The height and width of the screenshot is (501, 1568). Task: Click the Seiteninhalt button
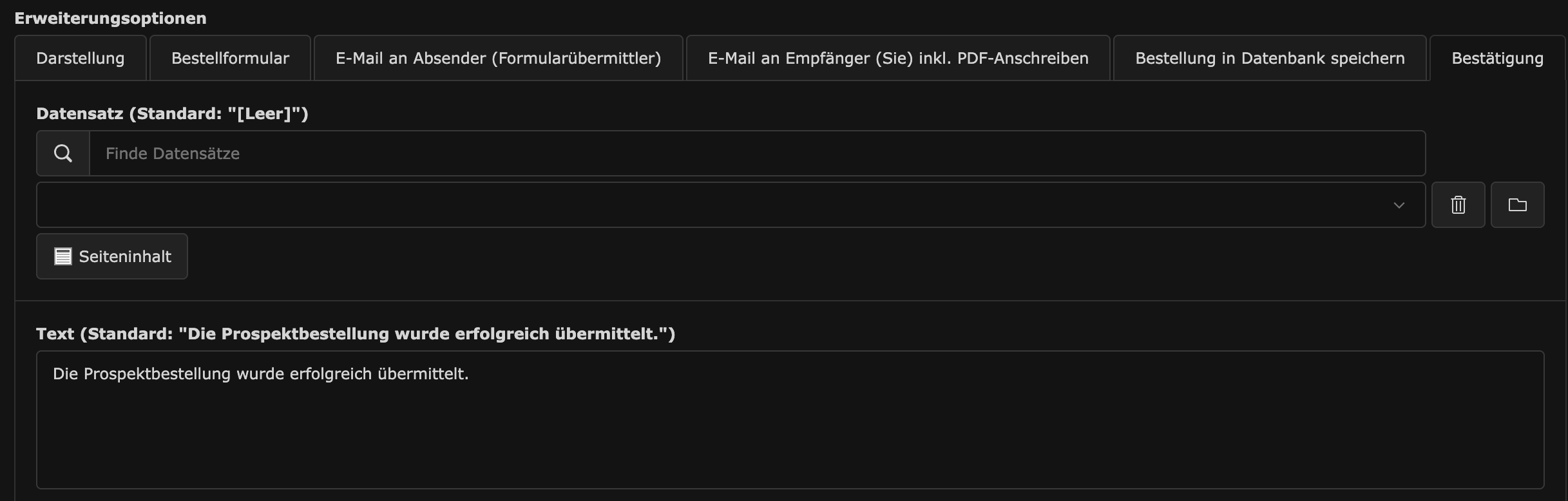(112, 256)
